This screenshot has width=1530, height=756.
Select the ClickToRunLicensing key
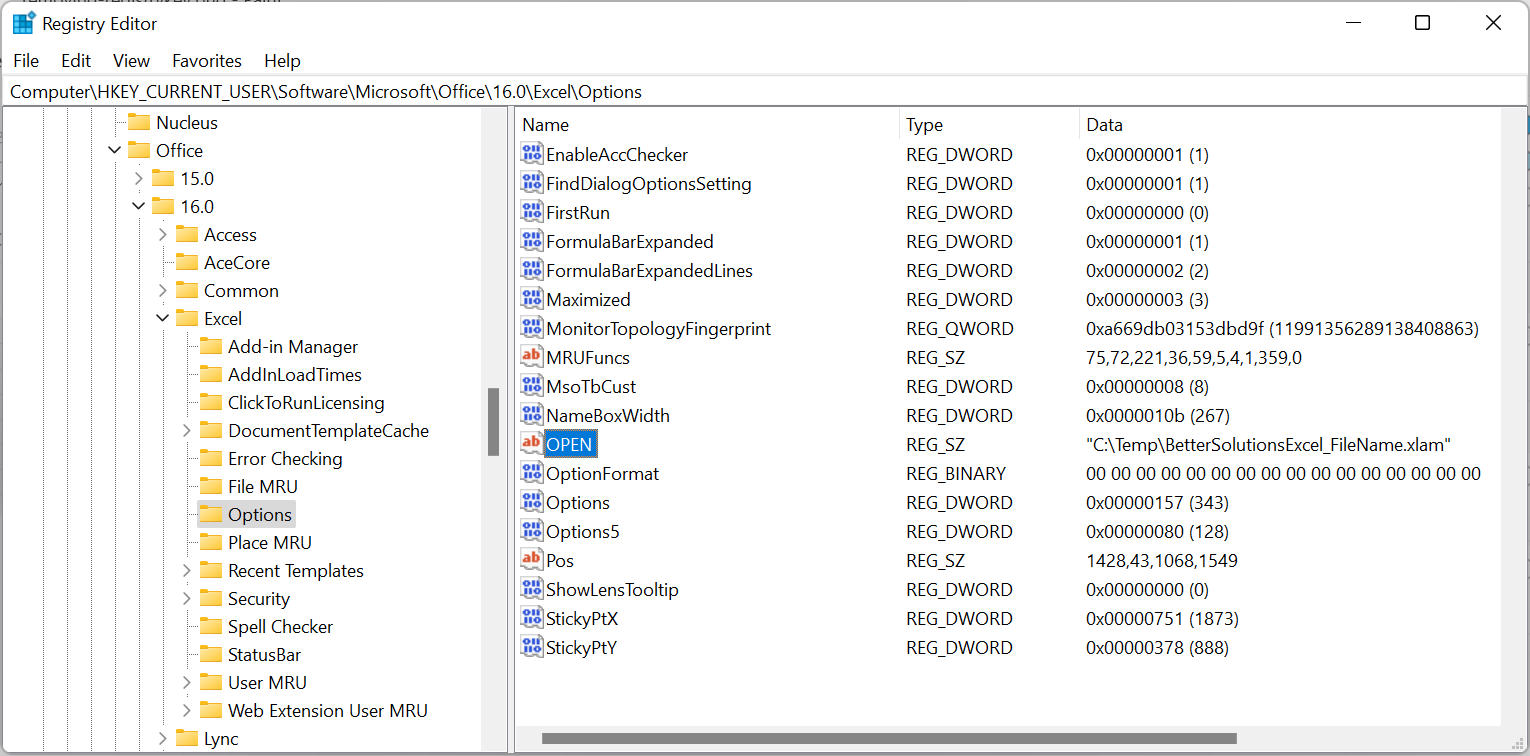pyautogui.click(x=306, y=403)
